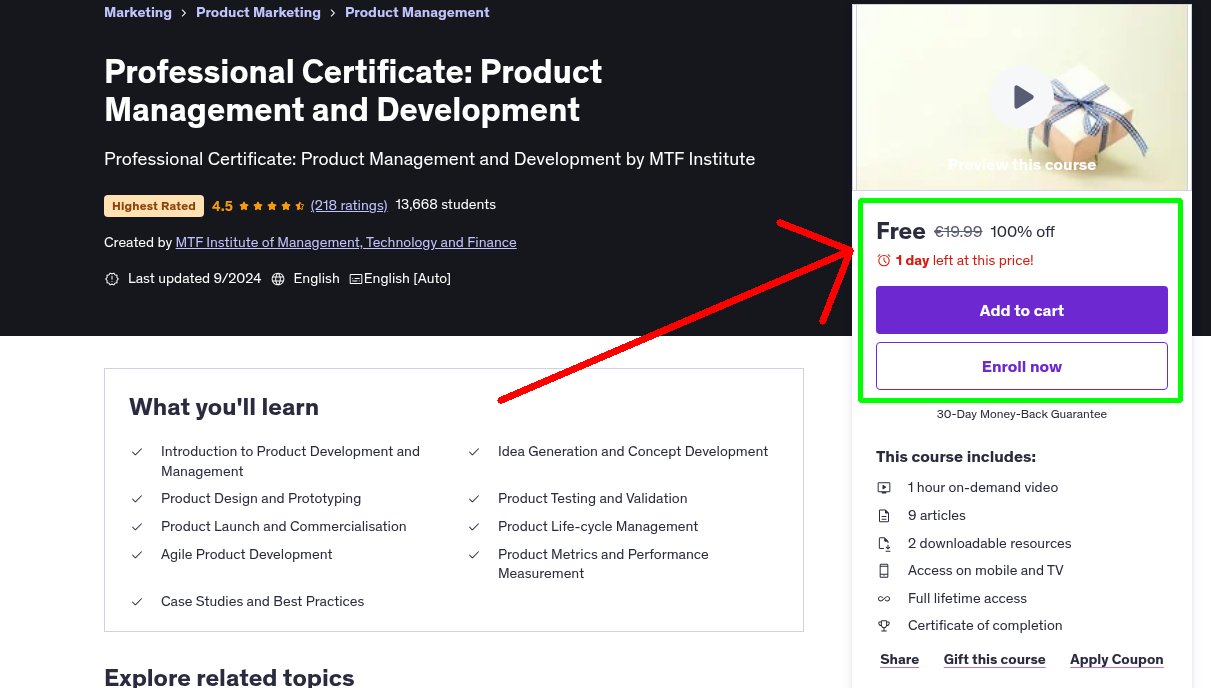Click the Enroll now button
The image size is (1211, 688).
(x=1022, y=366)
